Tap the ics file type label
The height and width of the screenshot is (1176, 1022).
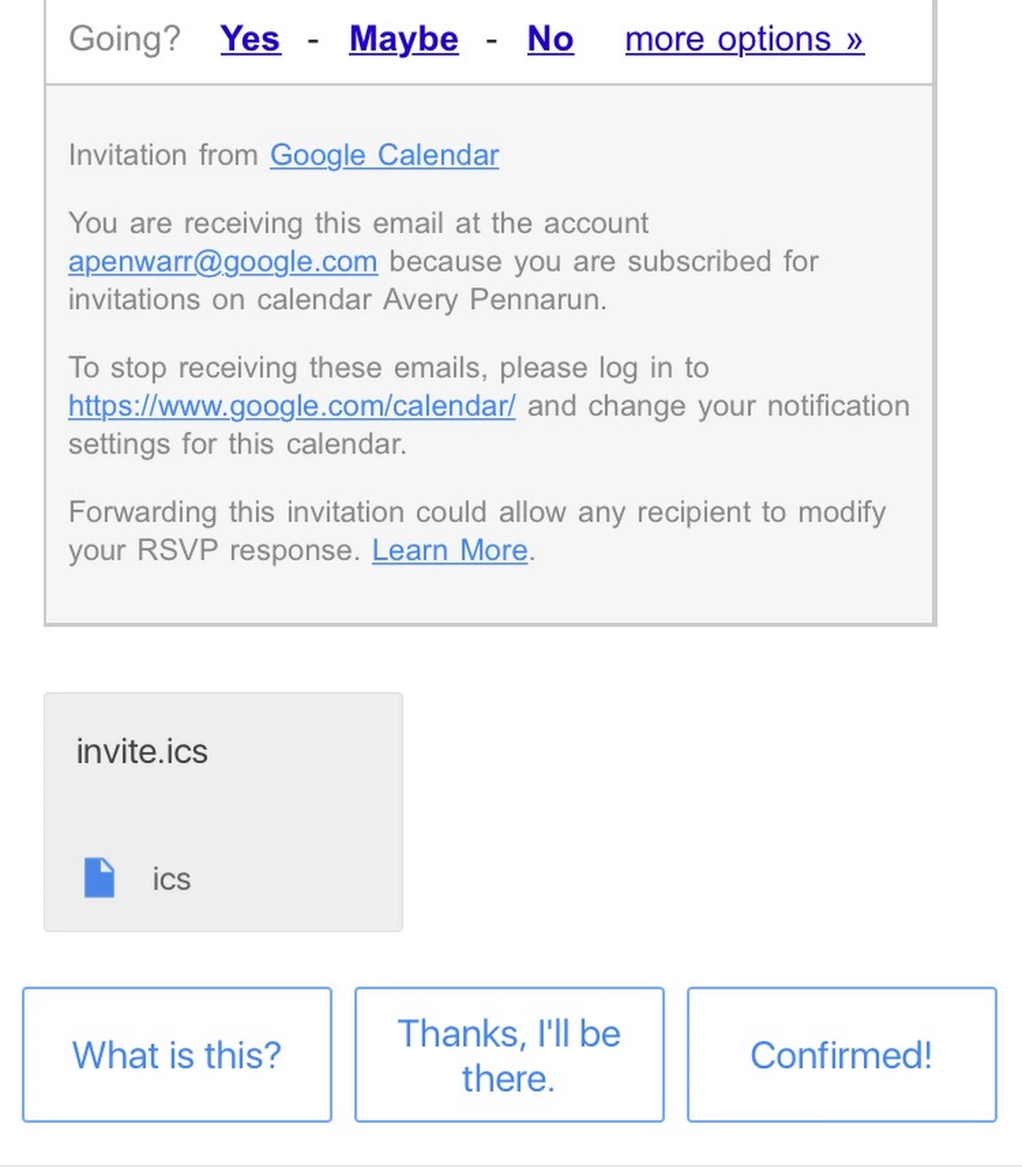(172, 879)
